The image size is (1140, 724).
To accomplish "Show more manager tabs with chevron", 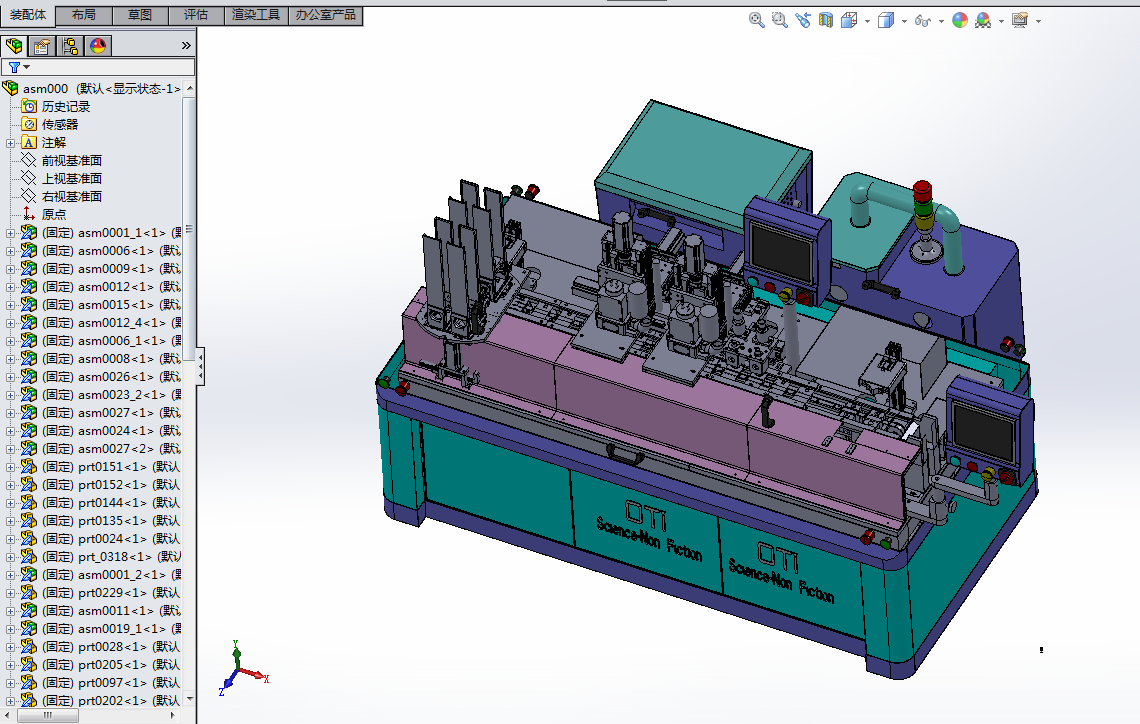I will pos(186,46).
